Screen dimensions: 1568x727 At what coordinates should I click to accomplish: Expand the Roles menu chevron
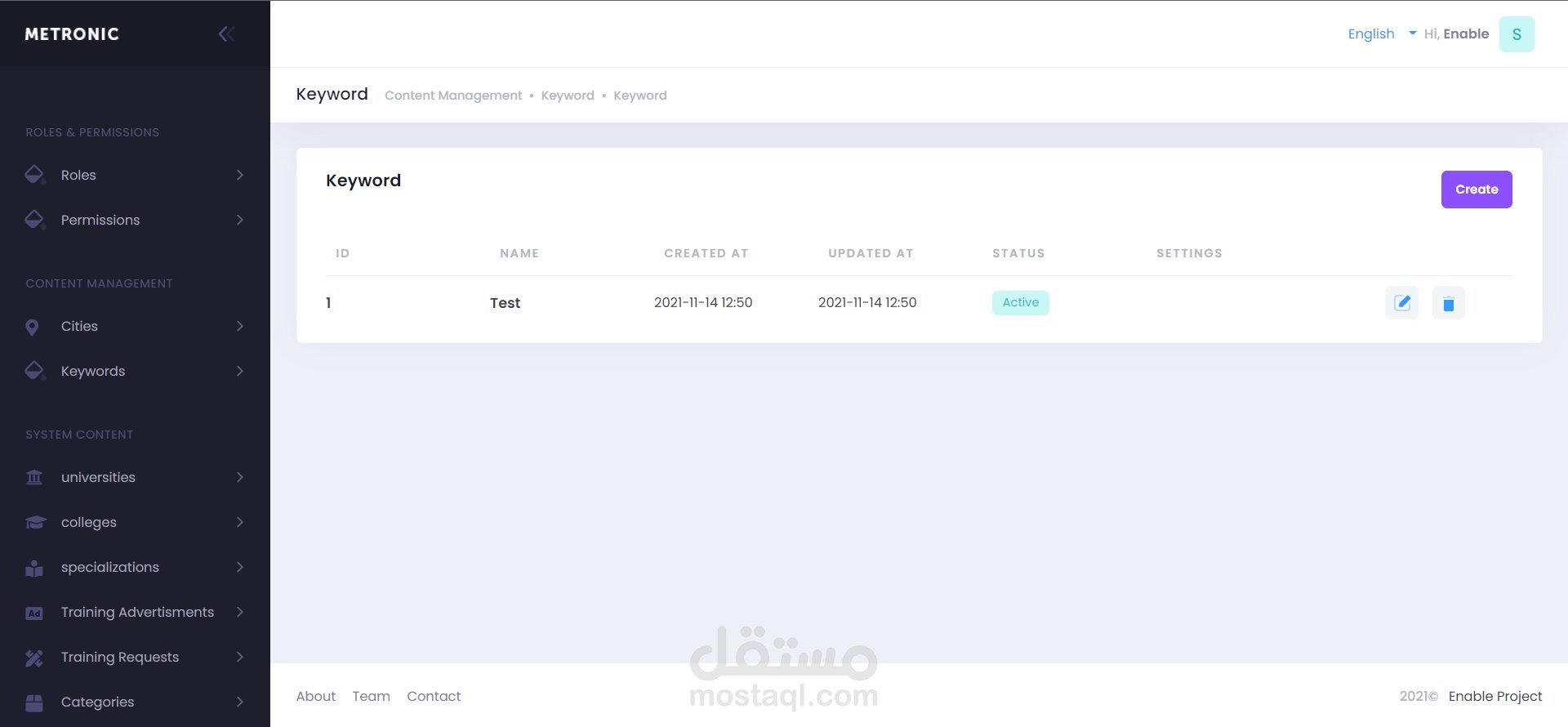pyautogui.click(x=239, y=175)
